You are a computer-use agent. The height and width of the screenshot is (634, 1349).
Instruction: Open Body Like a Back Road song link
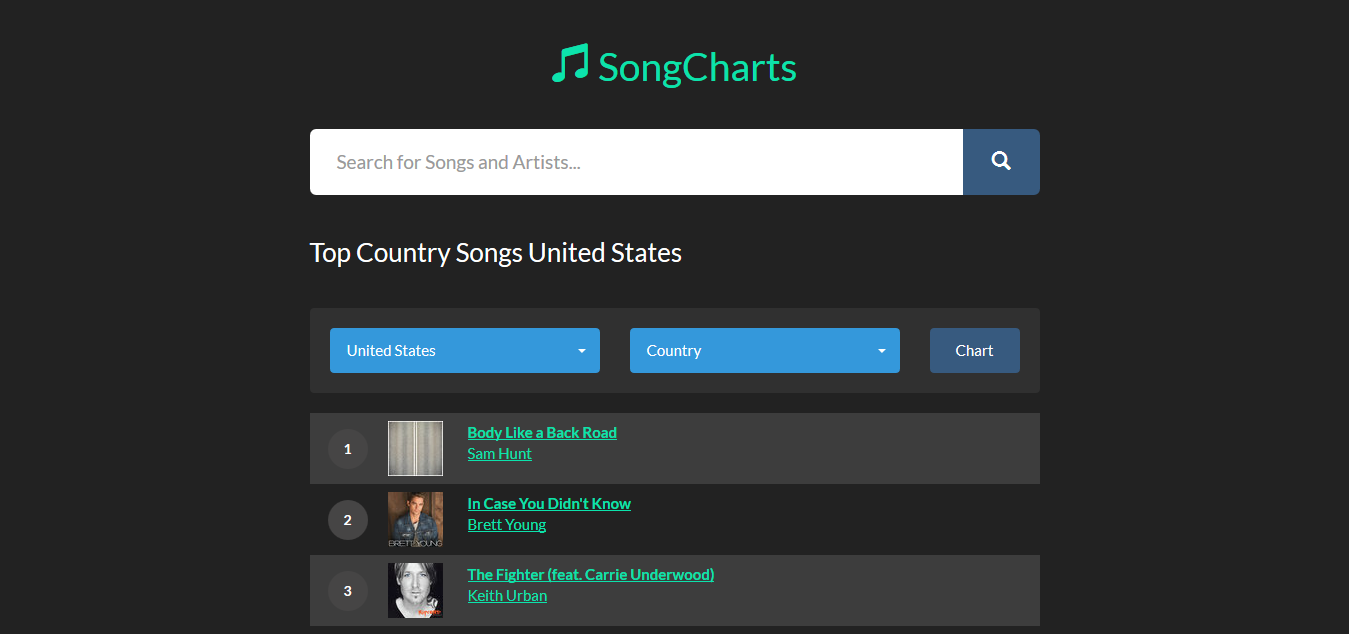pos(542,432)
